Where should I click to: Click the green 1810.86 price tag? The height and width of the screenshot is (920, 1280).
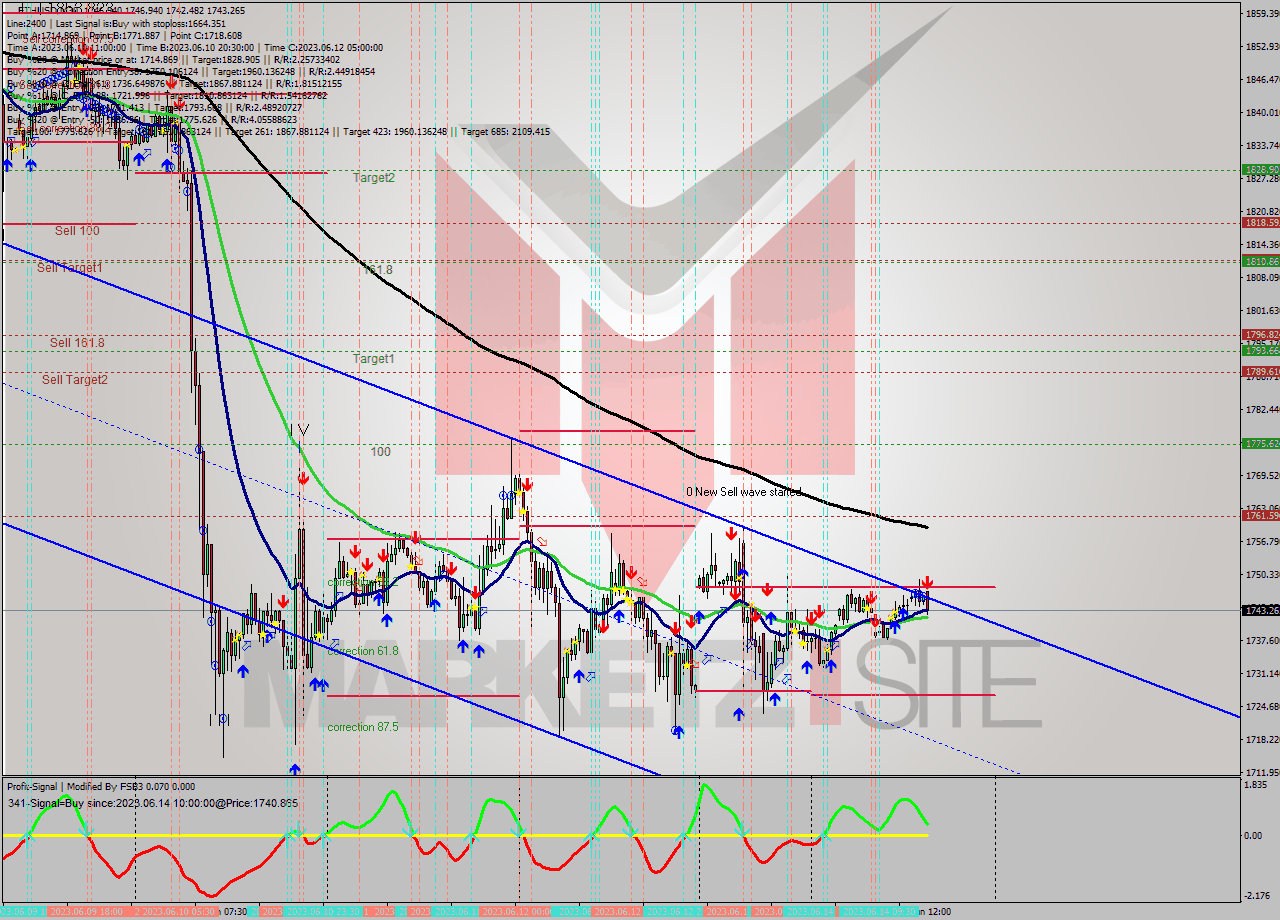(1260, 261)
